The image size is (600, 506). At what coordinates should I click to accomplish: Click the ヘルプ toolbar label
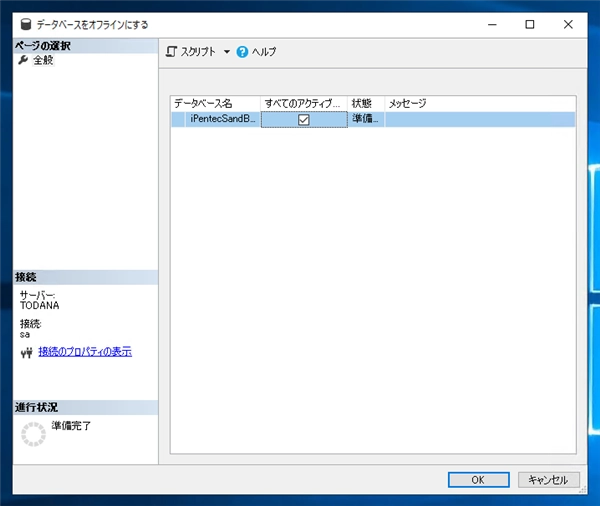pos(264,52)
